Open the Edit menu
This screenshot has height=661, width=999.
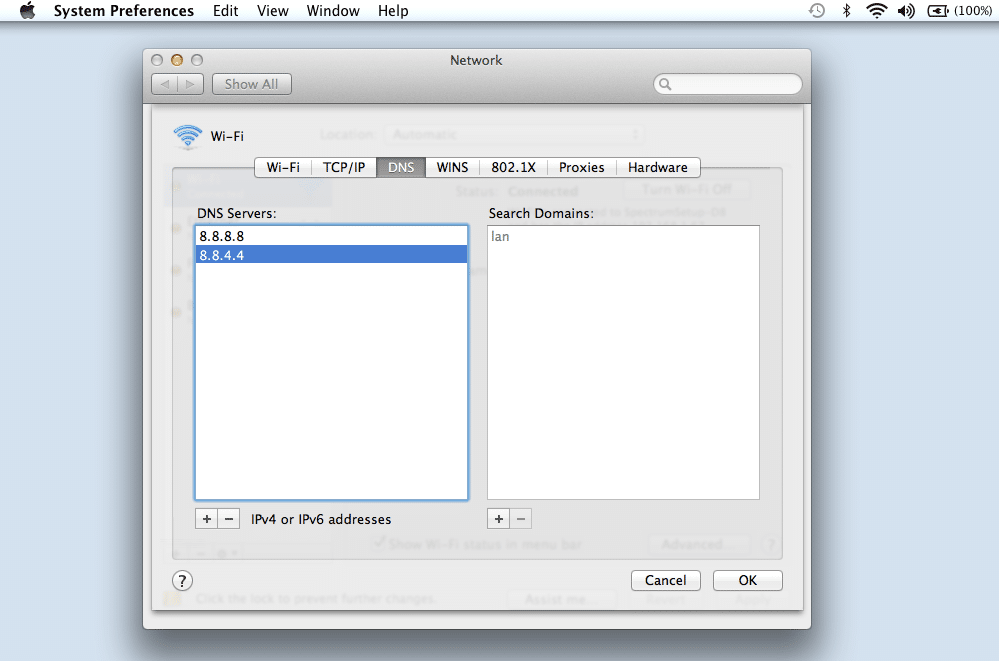click(225, 11)
